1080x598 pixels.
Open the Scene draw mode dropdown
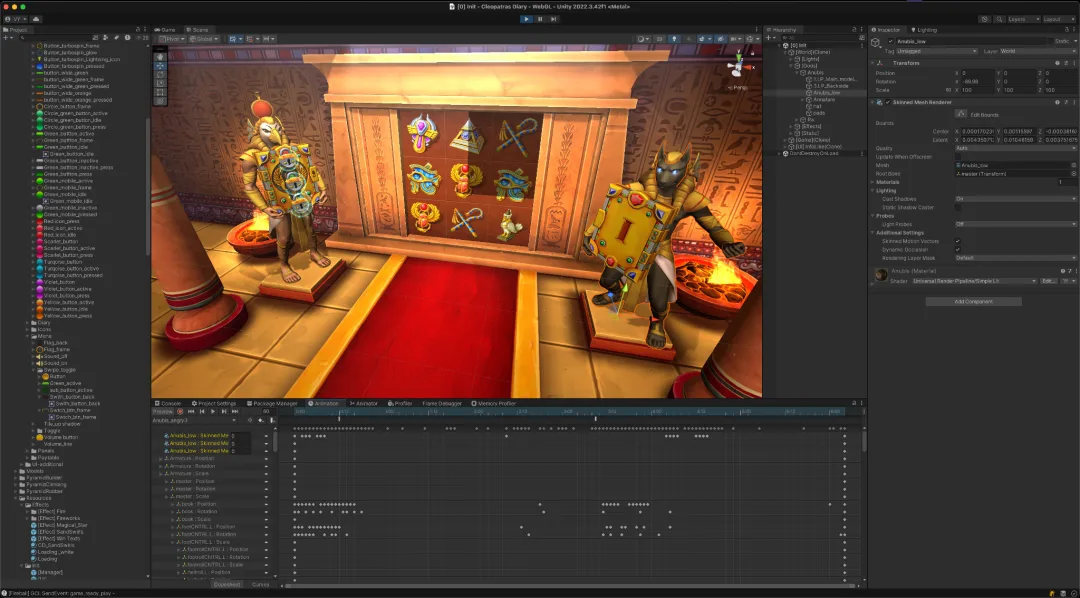[x=644, y=39]
